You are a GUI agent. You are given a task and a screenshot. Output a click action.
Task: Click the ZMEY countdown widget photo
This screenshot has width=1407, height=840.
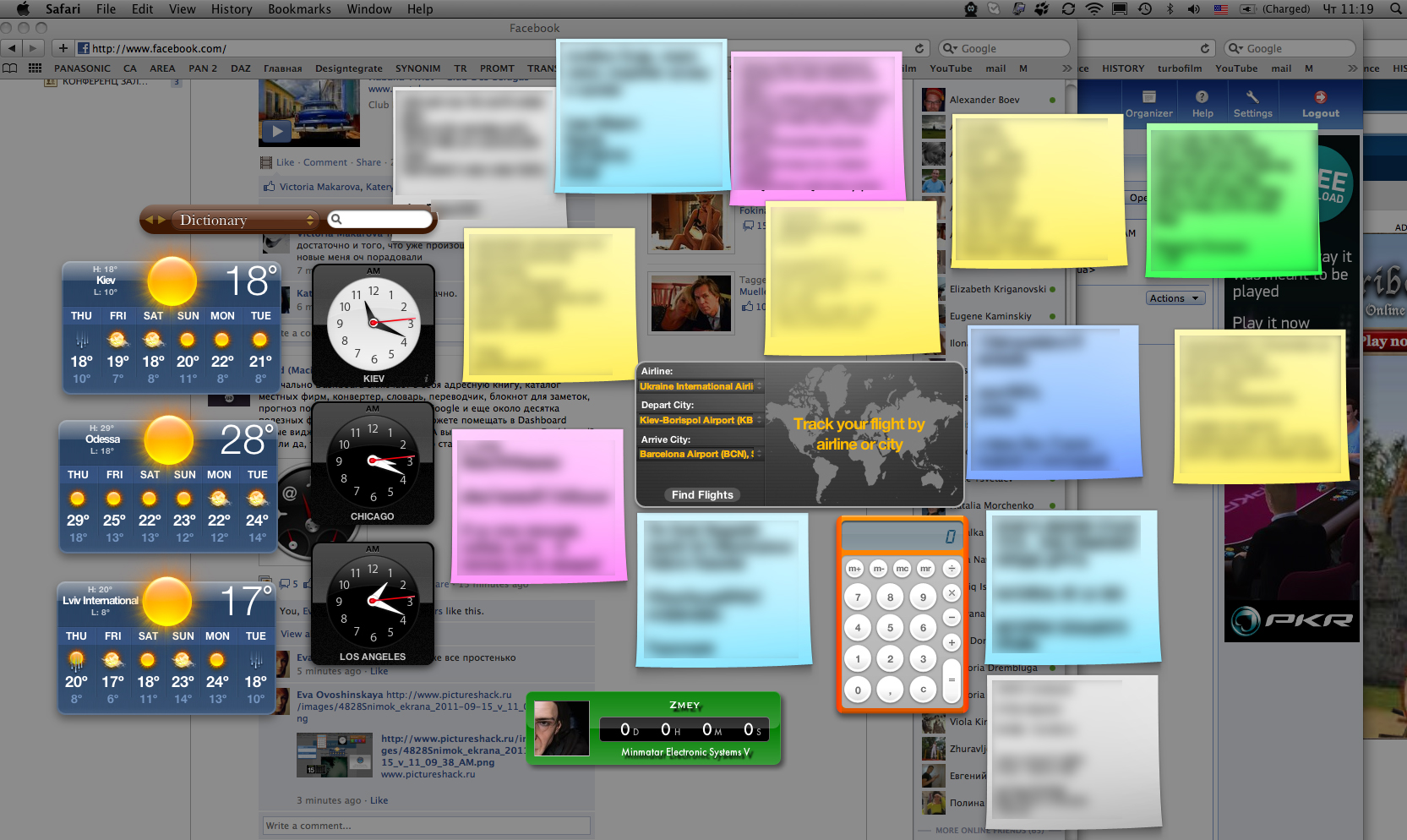[562, 728]
